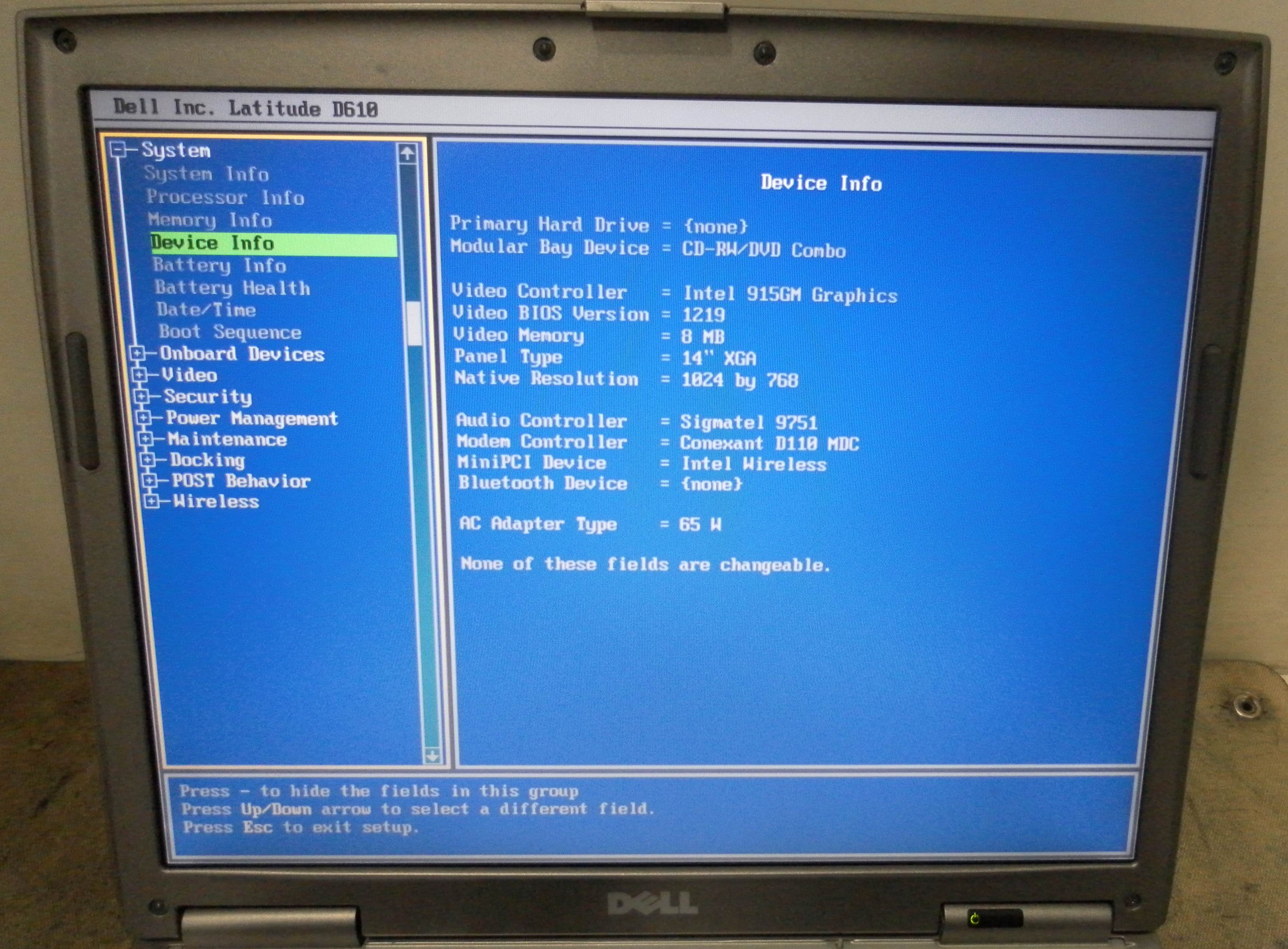
Task: Select System Info in the tree
Action: [x=206, y=173]
